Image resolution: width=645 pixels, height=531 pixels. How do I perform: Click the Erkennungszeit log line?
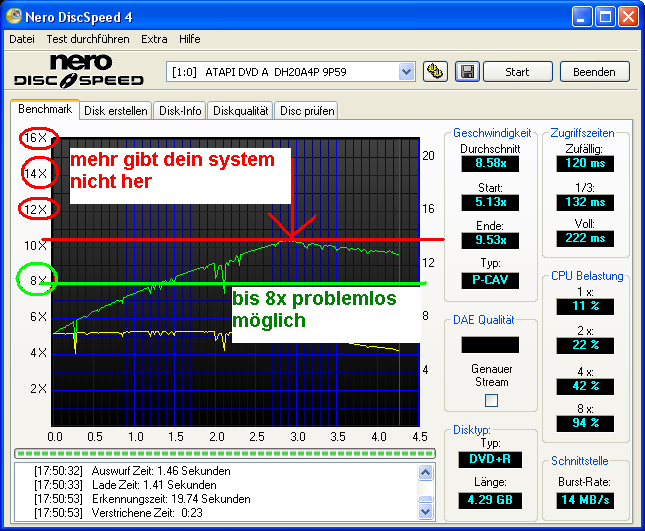pyautogui.click(x=142, y=499)
